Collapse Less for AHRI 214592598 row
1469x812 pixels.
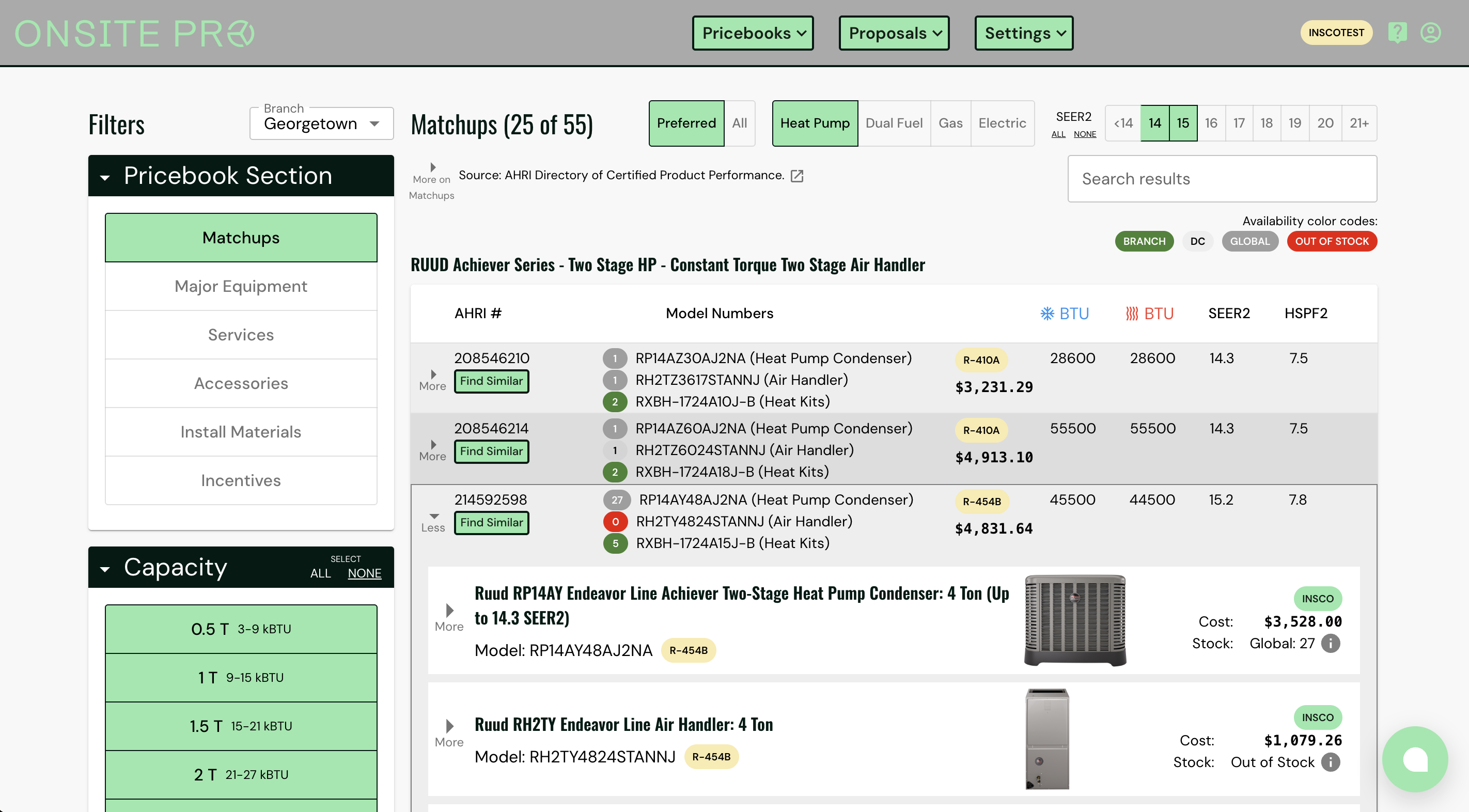point(433,522)
